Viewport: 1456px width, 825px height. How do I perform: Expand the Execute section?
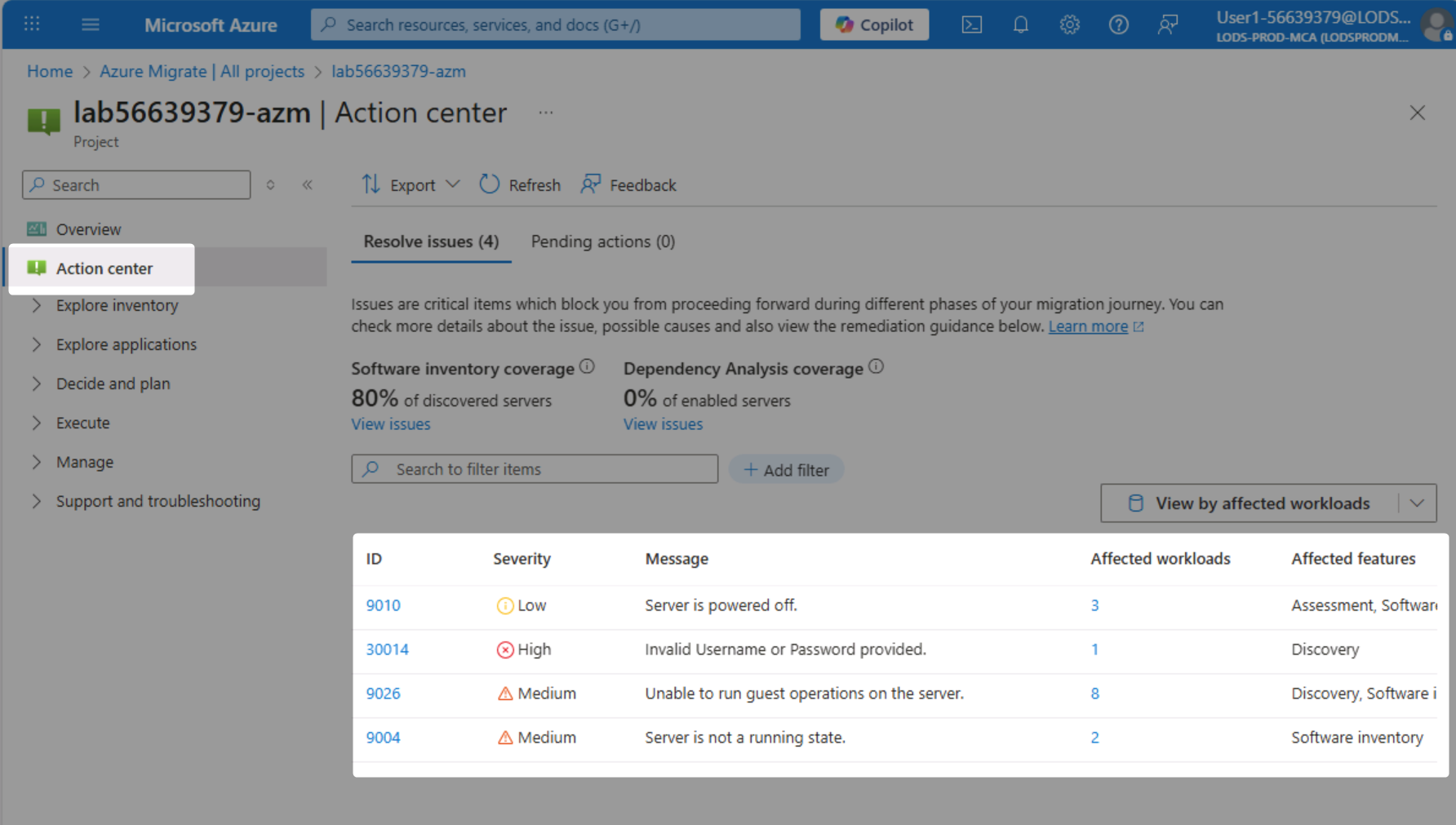click(x=36, y=423)
